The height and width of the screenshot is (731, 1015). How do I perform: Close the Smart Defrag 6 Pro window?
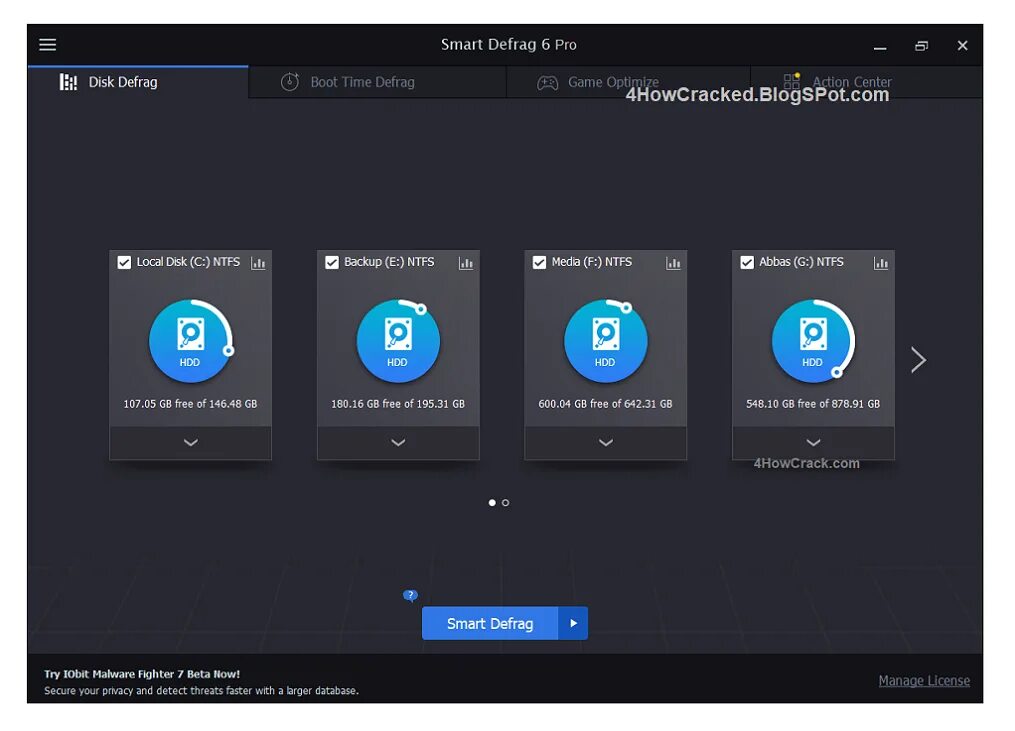pyautogui.click(x=963, y=45)
